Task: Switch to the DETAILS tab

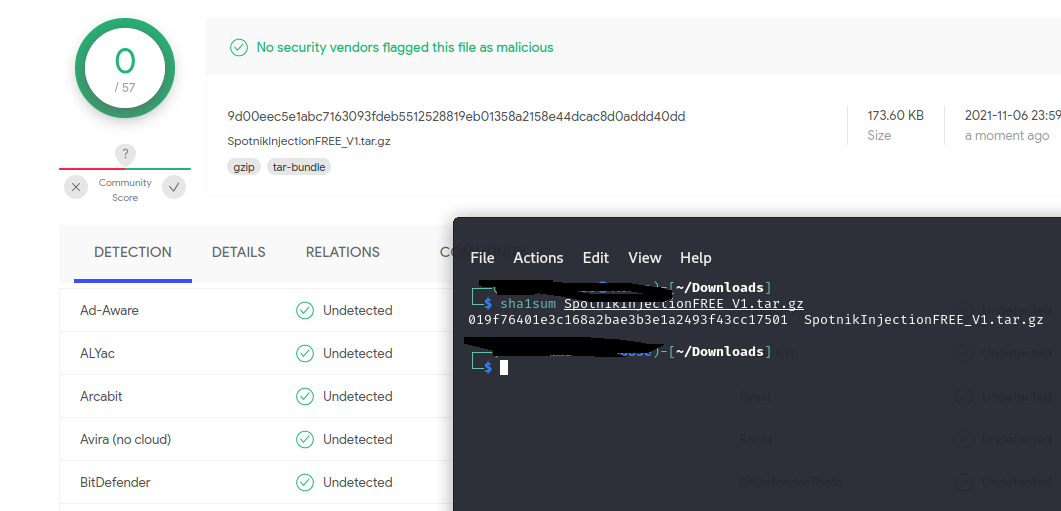Action: [x=238, y=252]
